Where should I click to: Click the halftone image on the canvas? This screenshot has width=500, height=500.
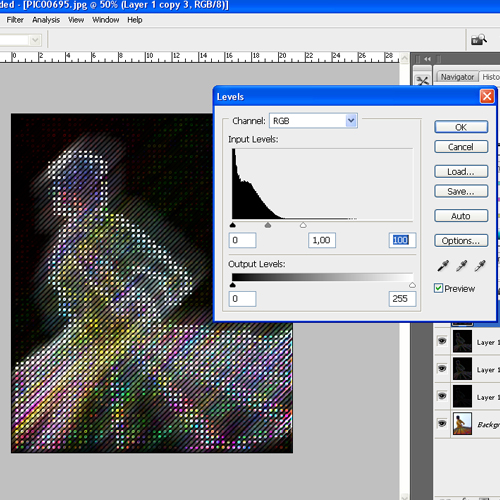click(x=152, y=283)
